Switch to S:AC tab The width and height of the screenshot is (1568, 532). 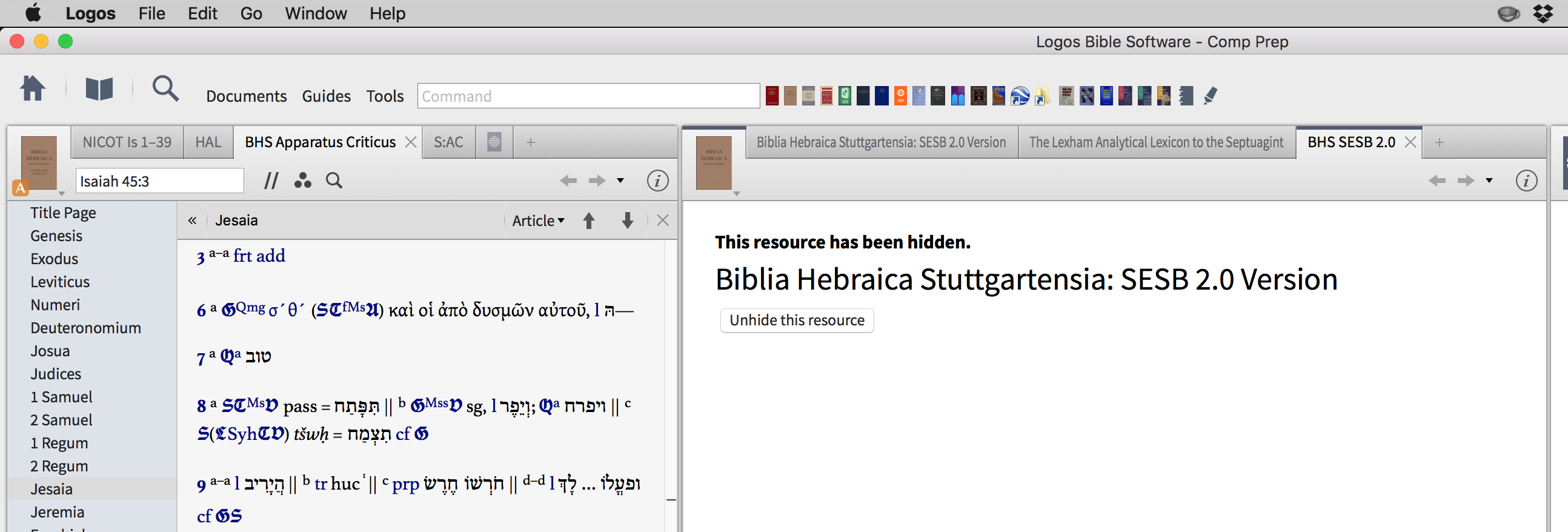tap(448, 142)
